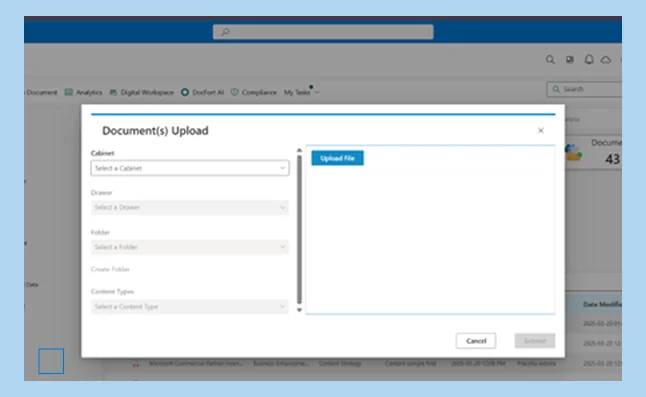
Task: Open the Select a Content Type dropdown
Action: click(190, 306)
